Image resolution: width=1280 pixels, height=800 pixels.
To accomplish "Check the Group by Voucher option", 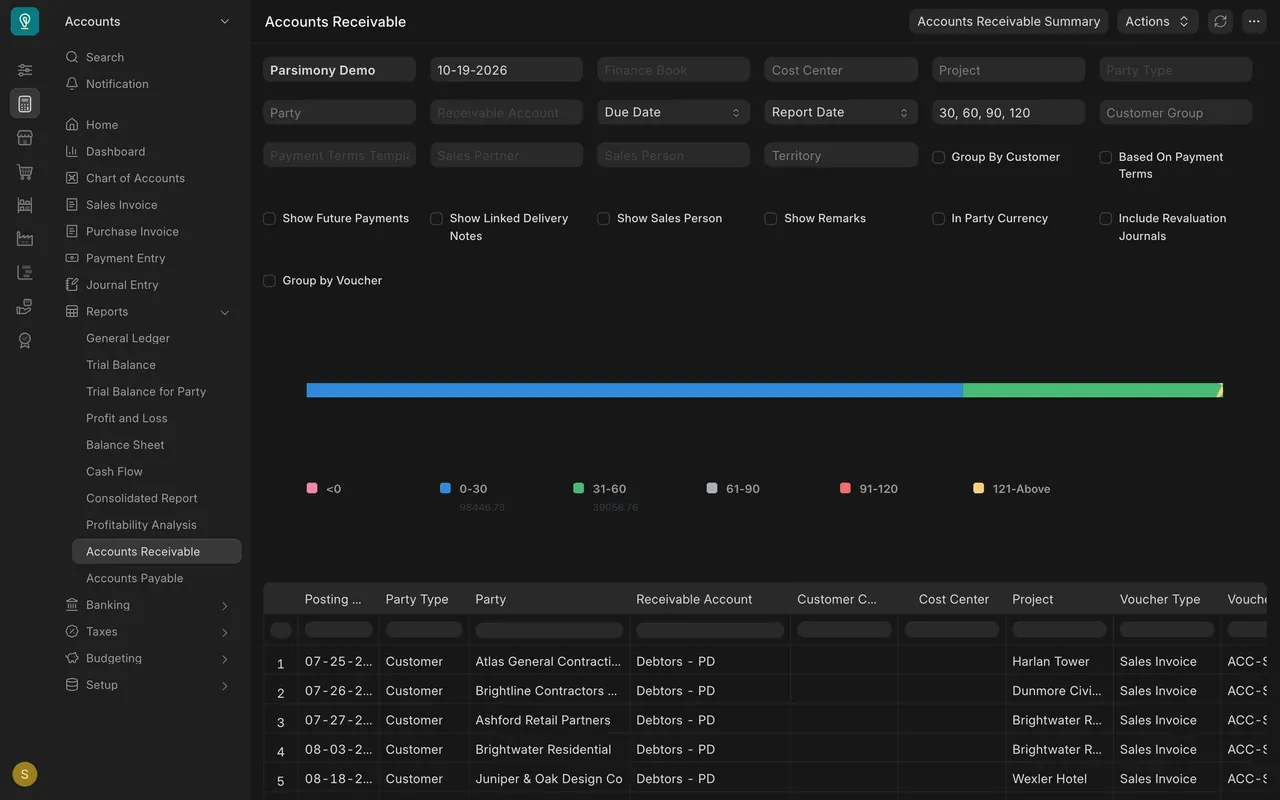I will point(269,281).
